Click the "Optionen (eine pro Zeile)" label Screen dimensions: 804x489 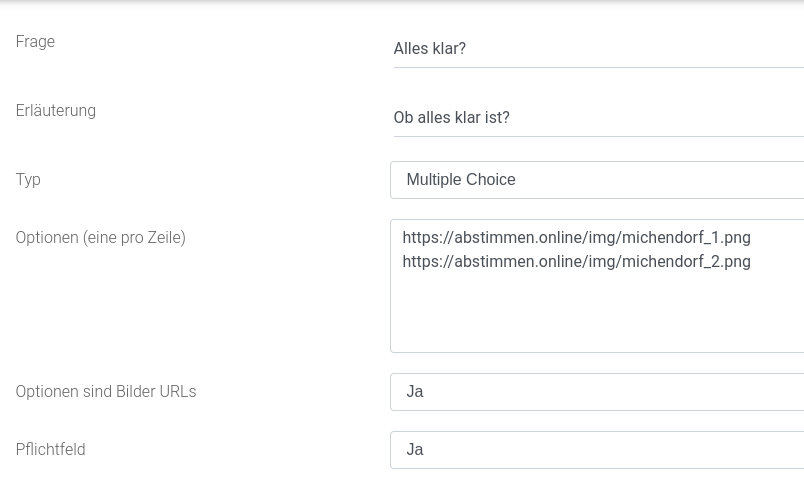coord(100,238)
